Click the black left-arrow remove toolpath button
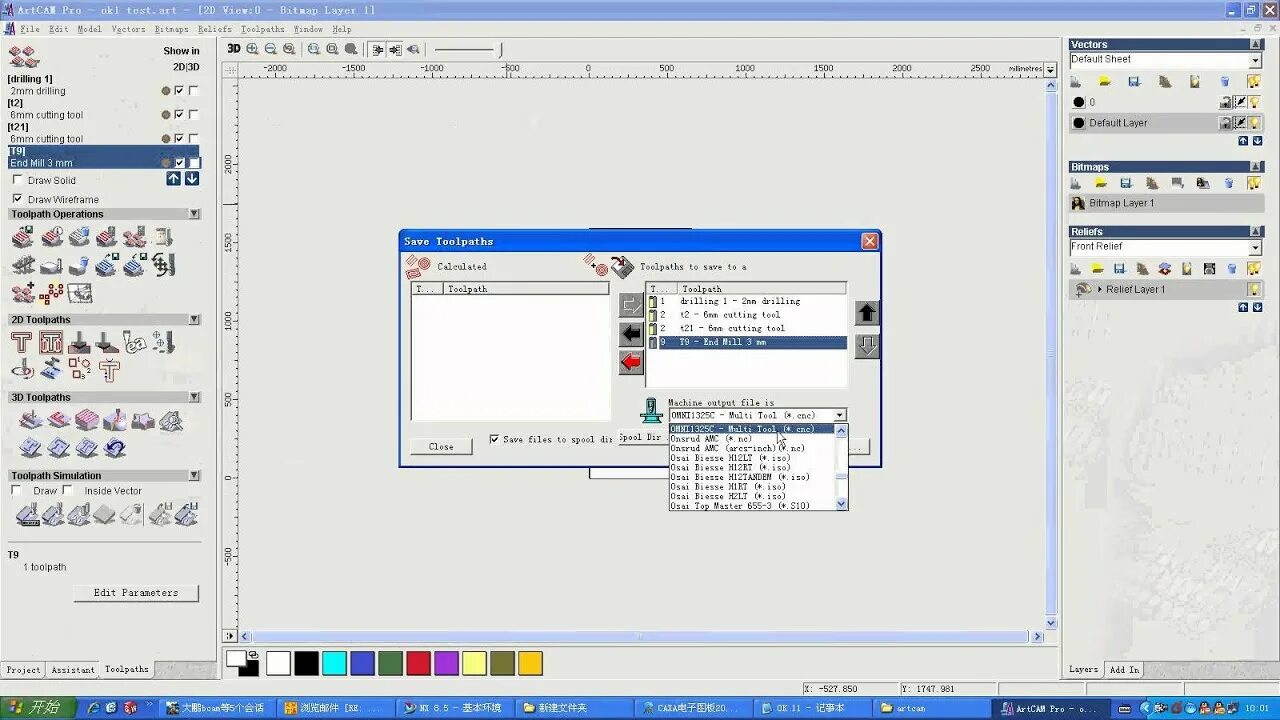The image size is (1280, 720). pos(631,334)
